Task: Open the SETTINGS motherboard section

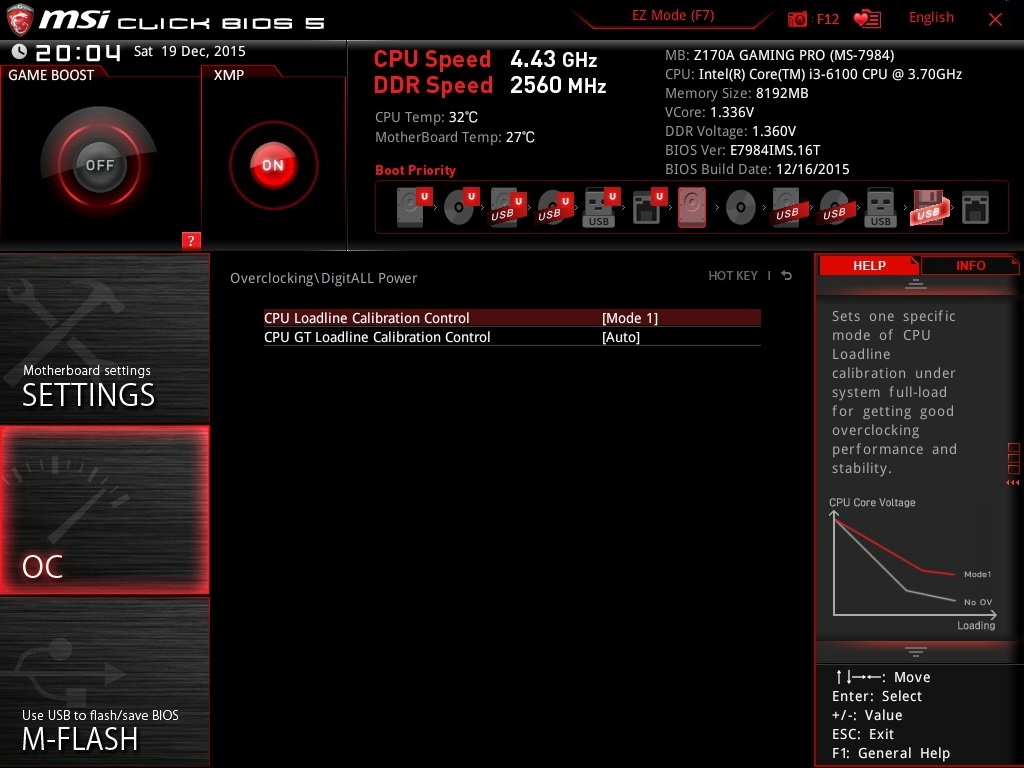Action: [104, 338]
